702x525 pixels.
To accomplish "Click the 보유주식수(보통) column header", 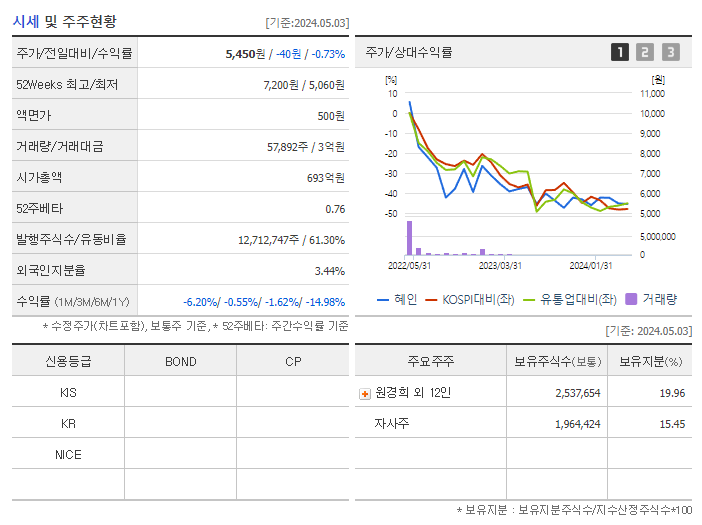I will [x=557, y=361].
